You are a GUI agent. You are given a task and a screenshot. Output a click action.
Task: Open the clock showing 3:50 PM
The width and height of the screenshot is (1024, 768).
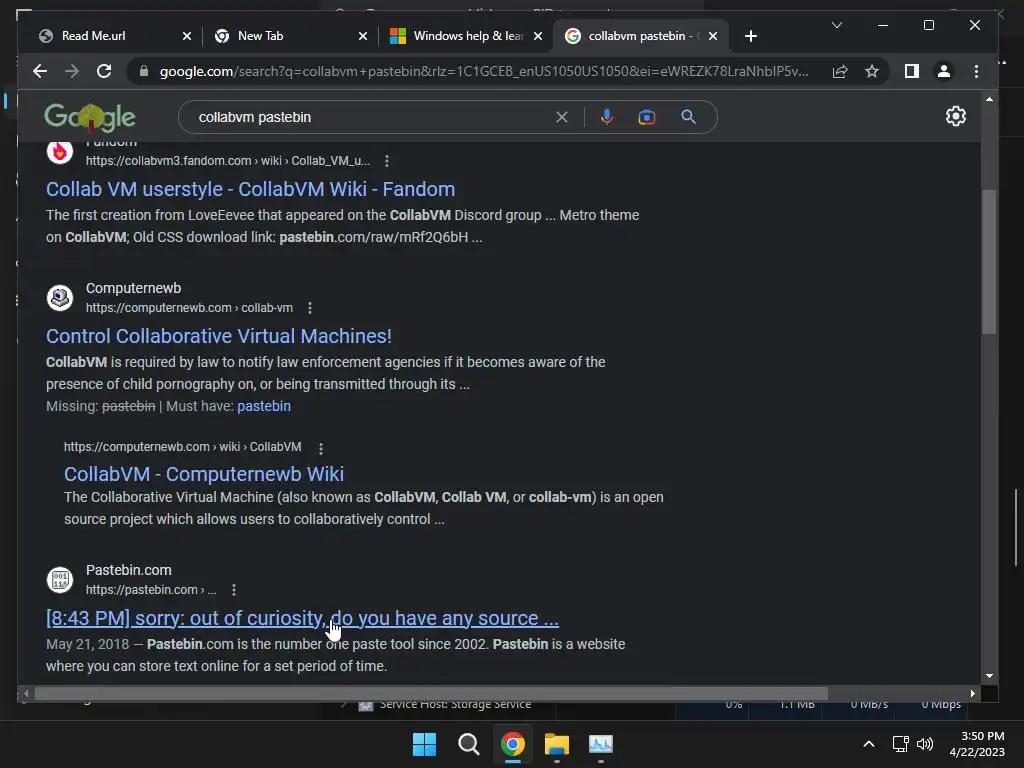[x=977, y=744]
